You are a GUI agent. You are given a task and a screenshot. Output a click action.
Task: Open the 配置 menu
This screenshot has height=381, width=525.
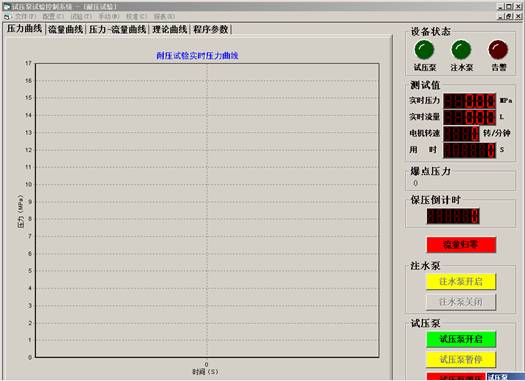(x=53, y=16)
